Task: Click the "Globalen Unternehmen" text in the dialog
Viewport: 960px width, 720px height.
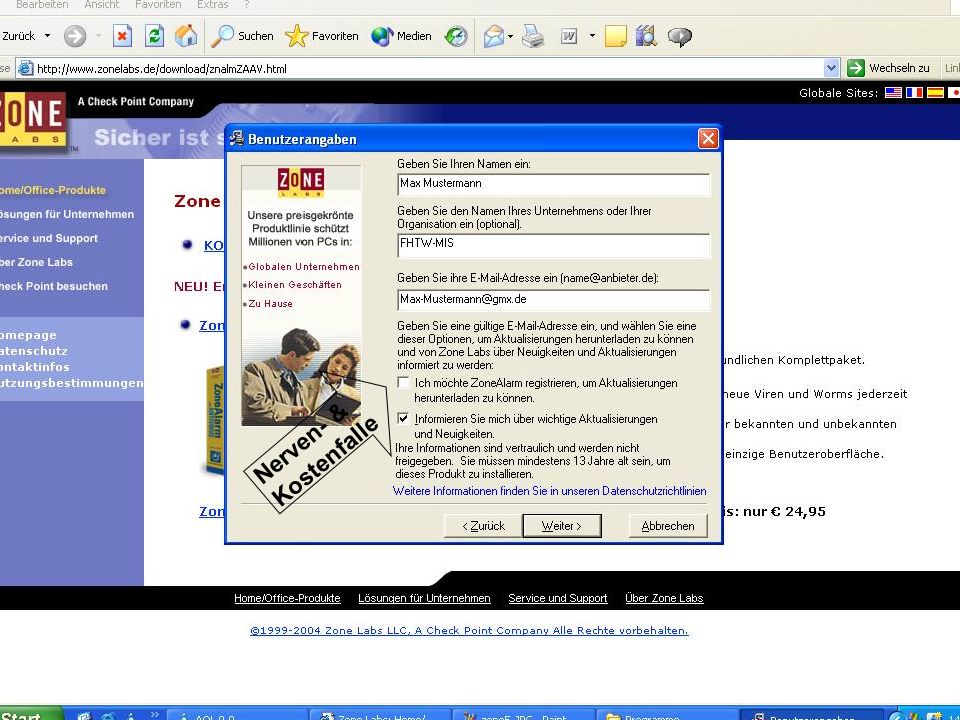Action: 304,266
